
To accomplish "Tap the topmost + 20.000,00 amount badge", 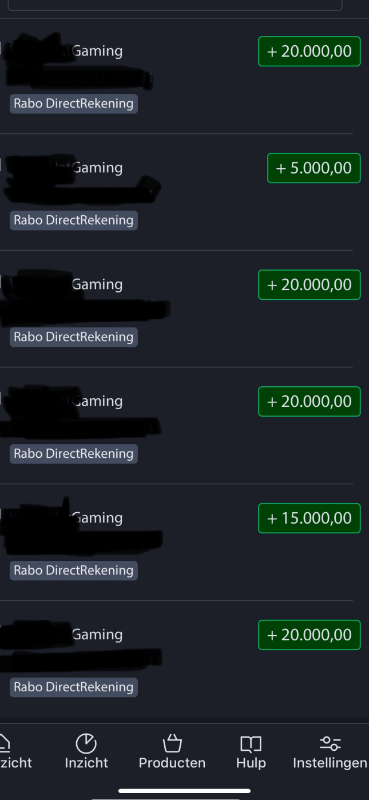I will pos(309,51).
